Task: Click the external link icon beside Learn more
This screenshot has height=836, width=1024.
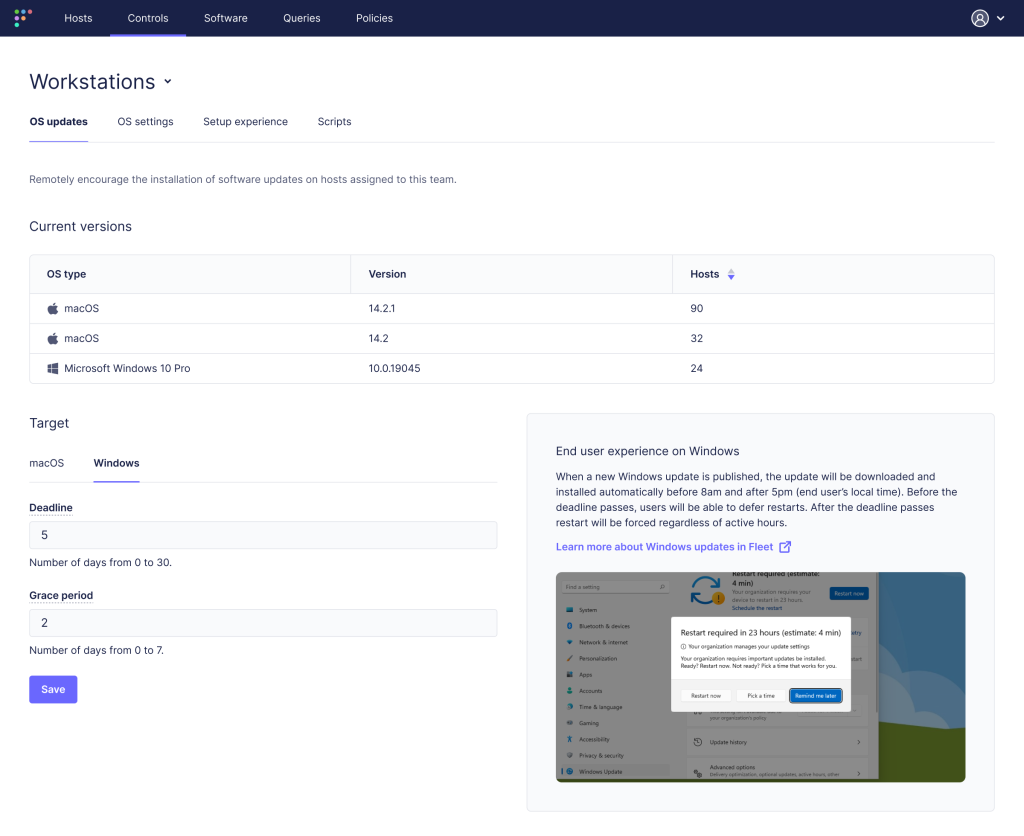Action: 785,547
